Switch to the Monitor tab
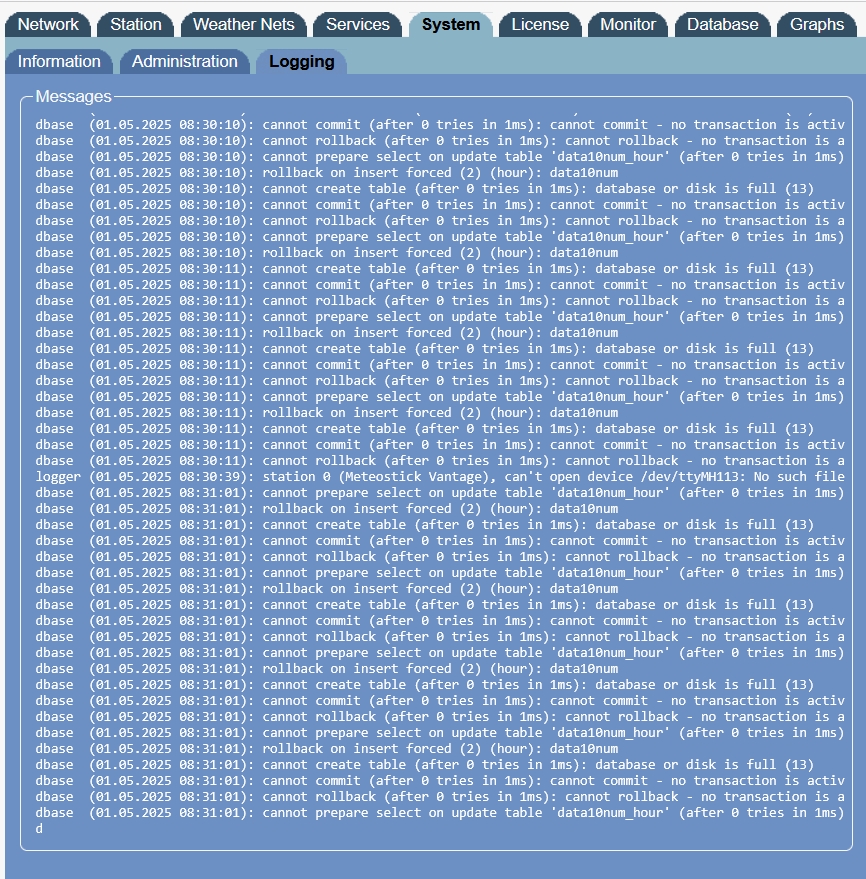Image resolution: width=866 pixels, height=879 pixels. click(x=628, y=25)
